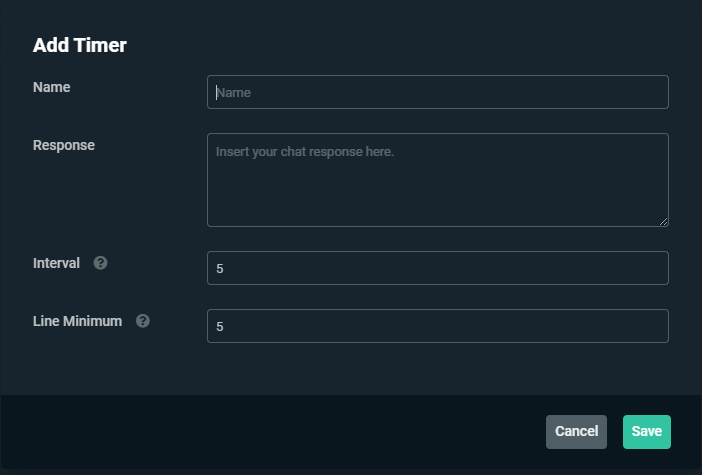Grab the Response textarea resize handle
This screenshot has height=475, width=702.
pos(663,221)
